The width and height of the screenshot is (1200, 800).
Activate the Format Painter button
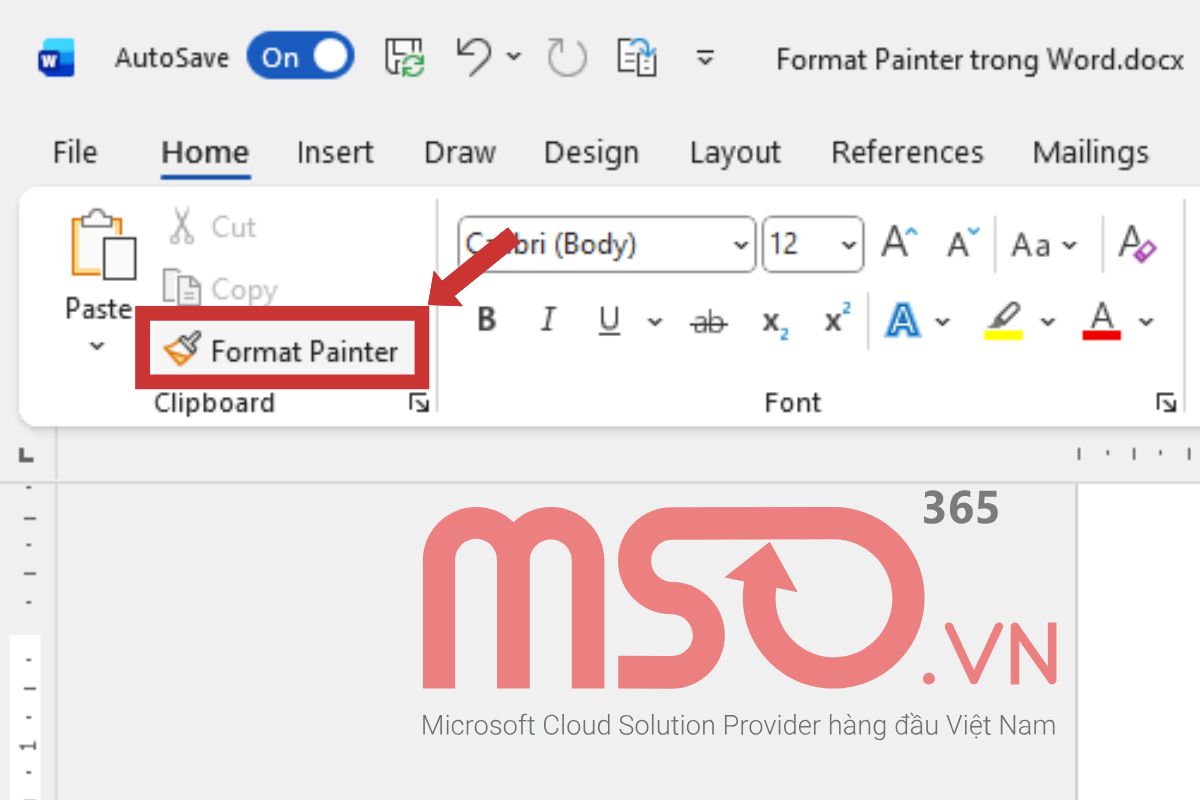281,351
